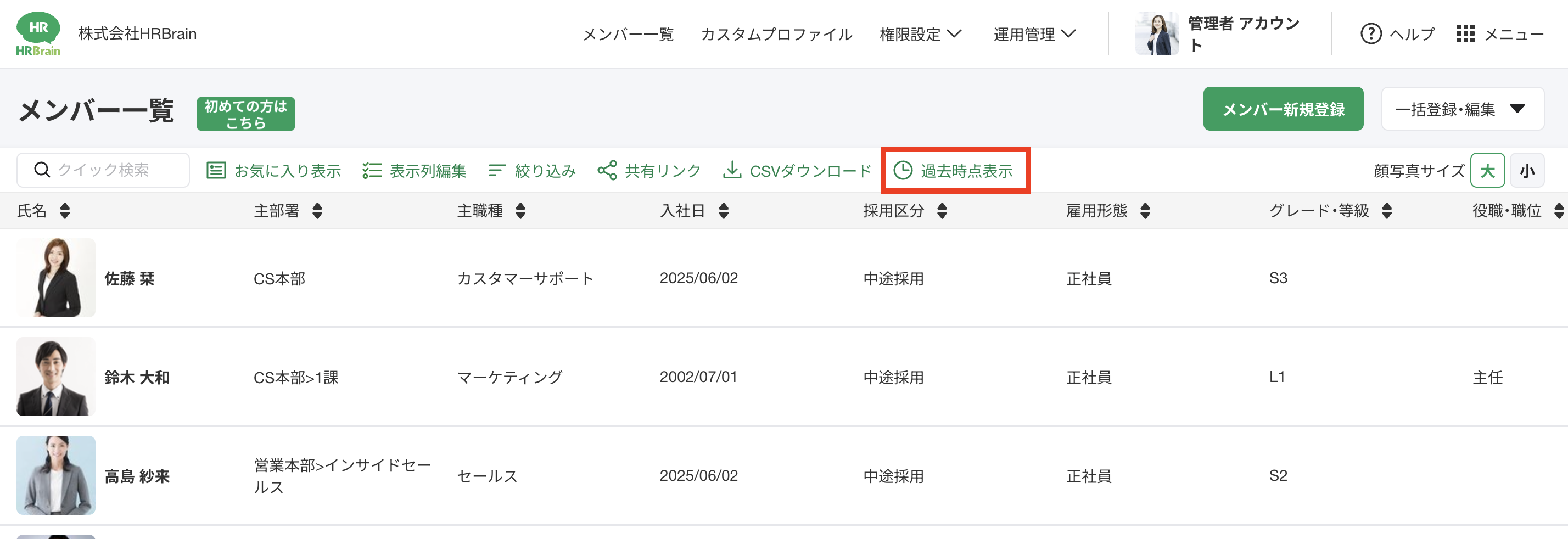Set face photo size to large (大)
This screenshot has height=539, width=1568.
click(1487, 170)
